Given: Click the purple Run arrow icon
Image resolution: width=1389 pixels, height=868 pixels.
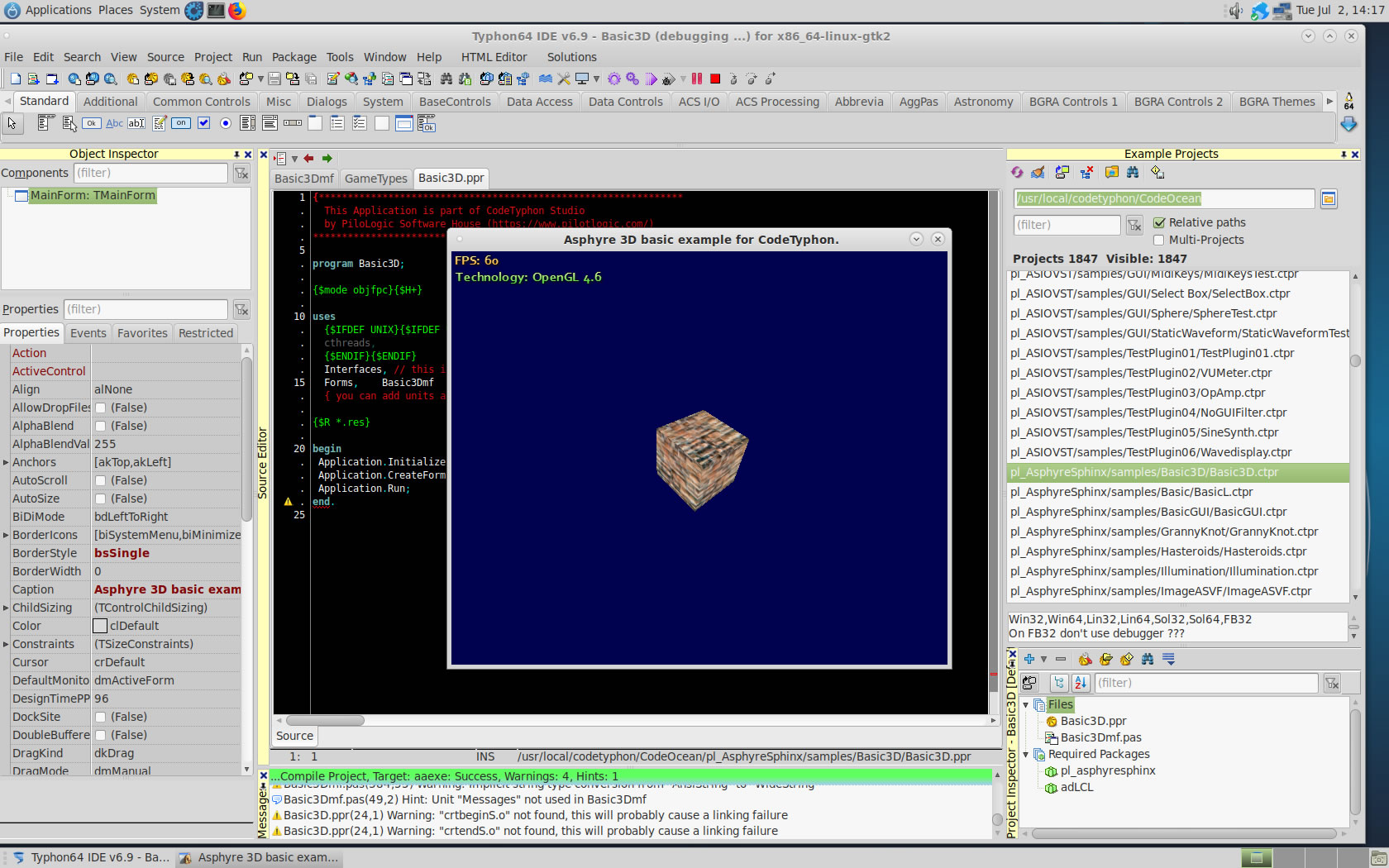Looking at the screenshot, I should pos(652,79).
